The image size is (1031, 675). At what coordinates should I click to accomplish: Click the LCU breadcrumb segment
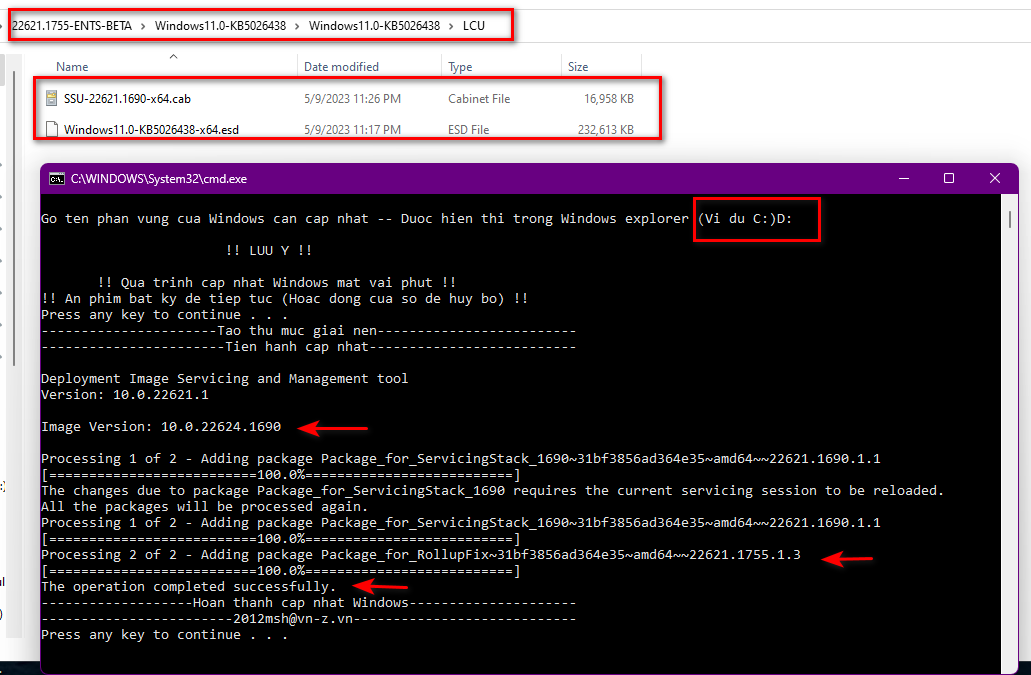coord(473,26)
